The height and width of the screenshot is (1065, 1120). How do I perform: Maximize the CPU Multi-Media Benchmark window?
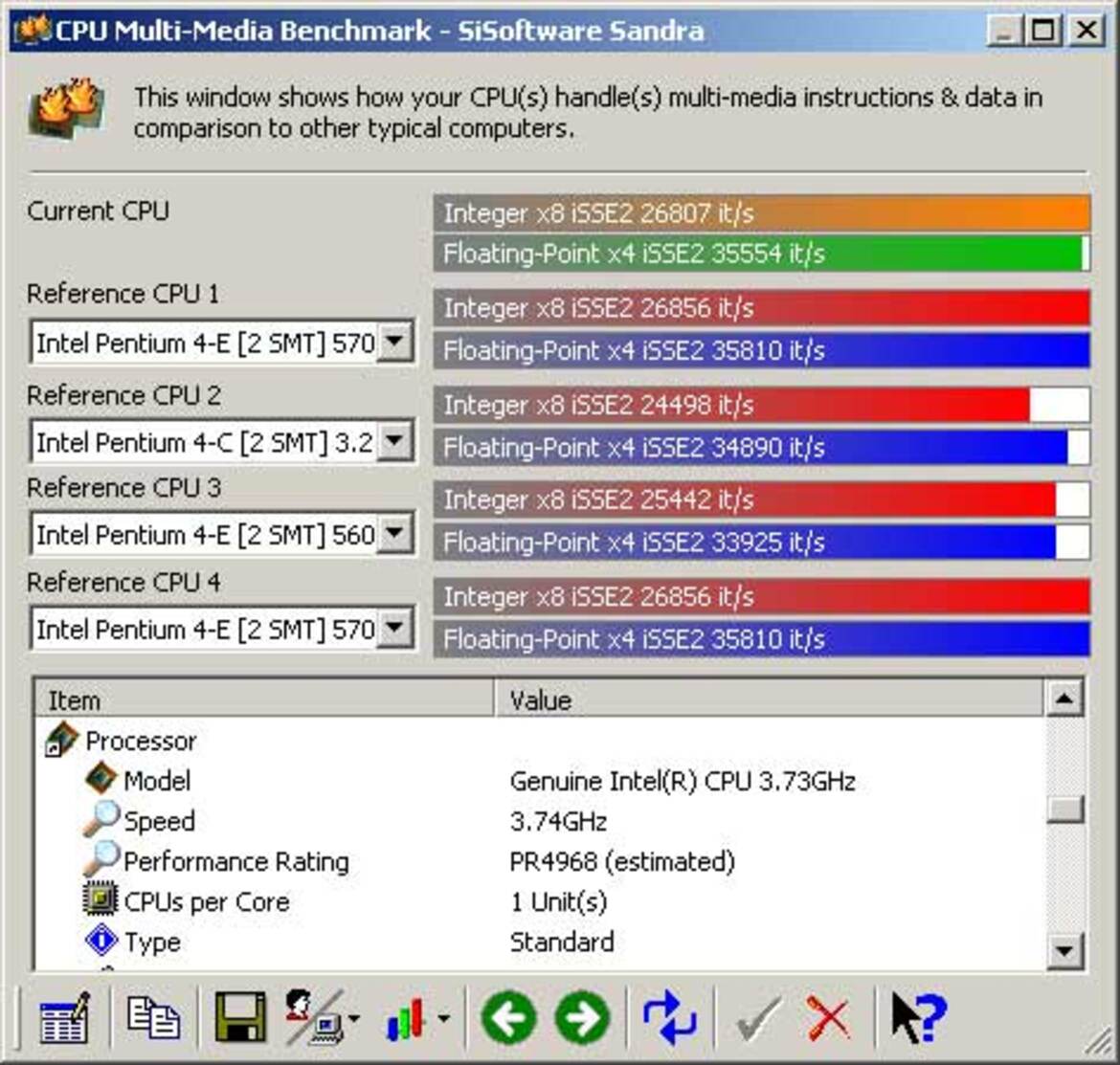(1042, 31)
